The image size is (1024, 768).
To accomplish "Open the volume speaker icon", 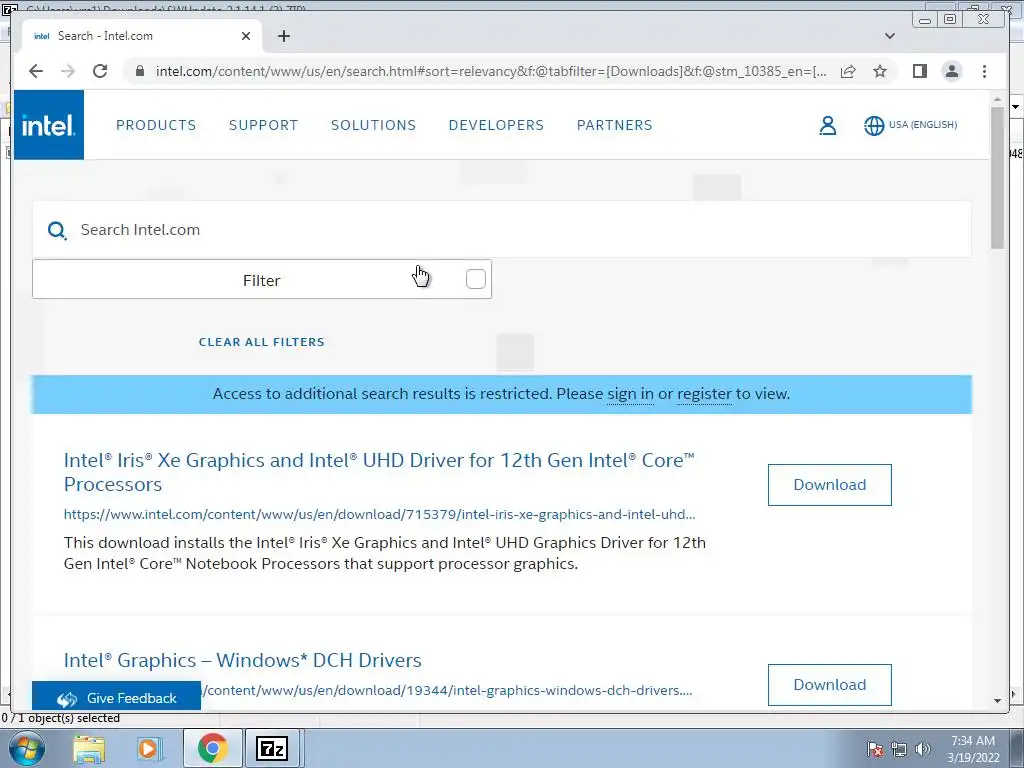I will (922, 749).
